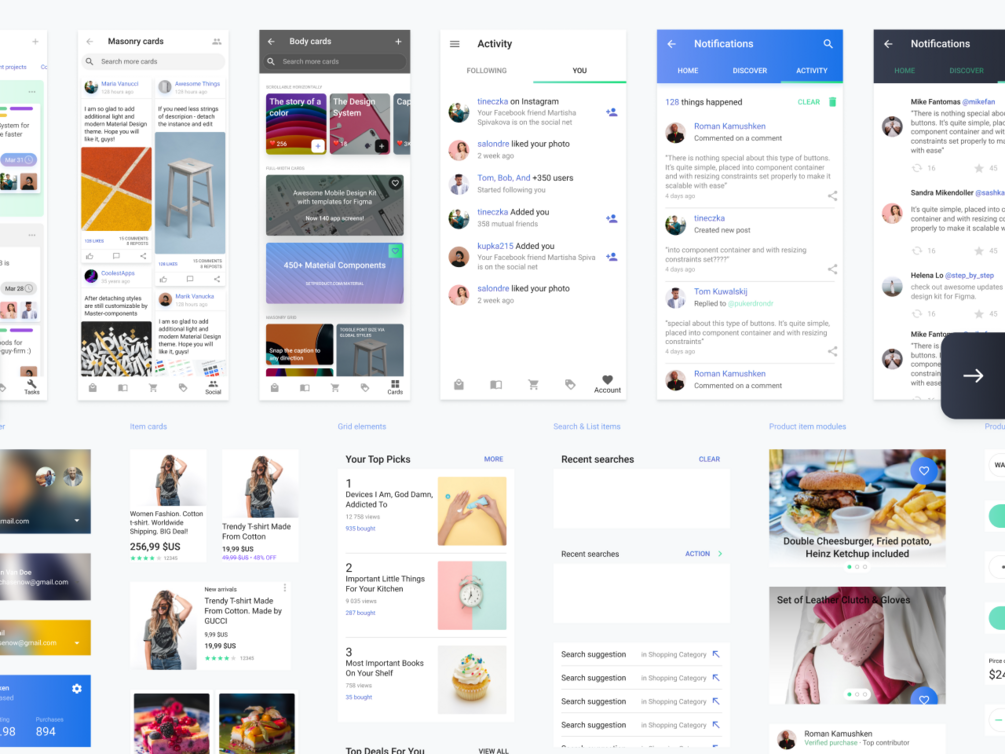Expand account dropdown on mail.com card

point(77,521)
